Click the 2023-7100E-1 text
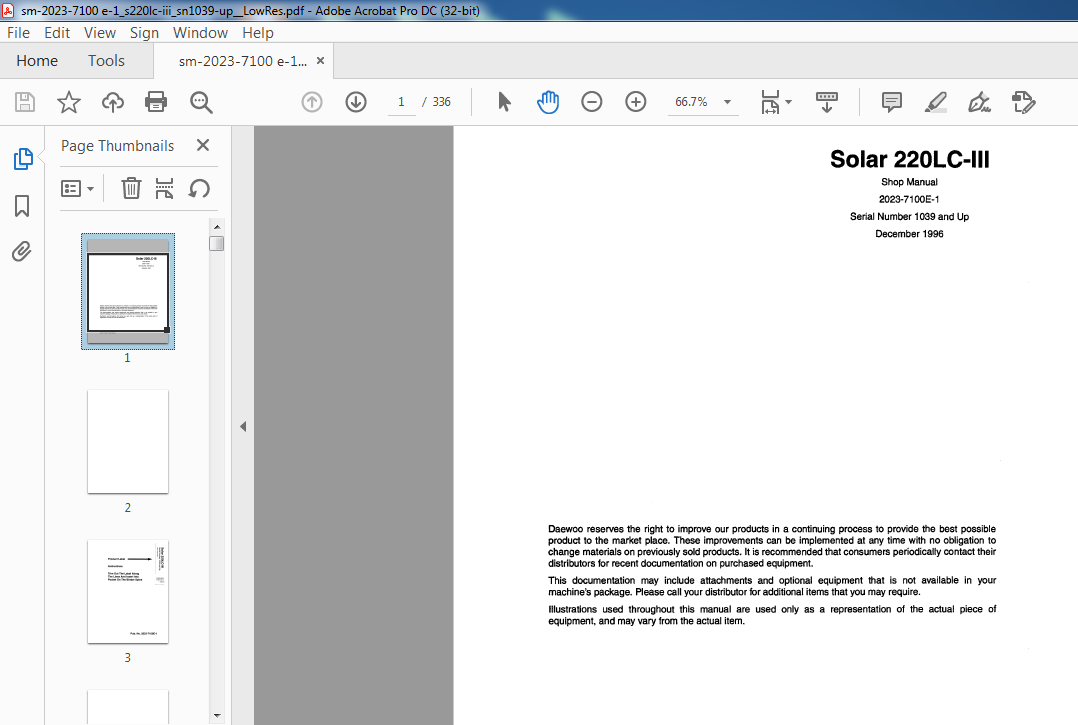 [909, 199]
